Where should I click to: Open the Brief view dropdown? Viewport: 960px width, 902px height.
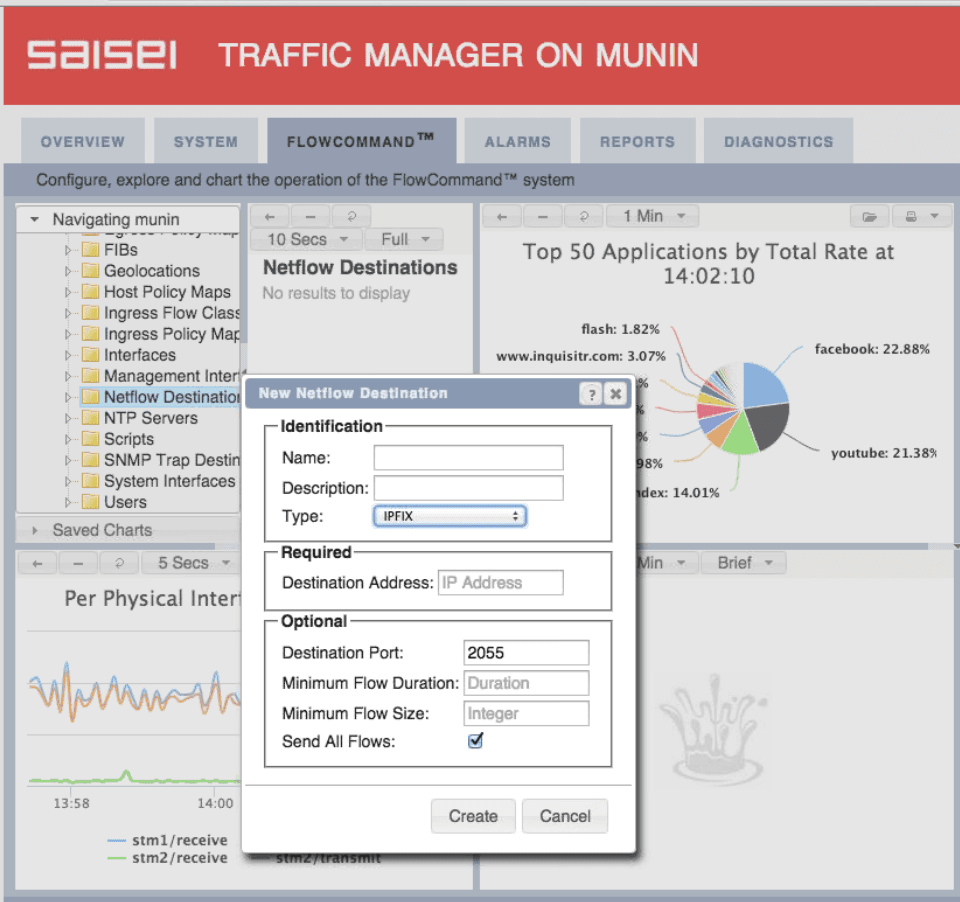click(x=743, y=563)
